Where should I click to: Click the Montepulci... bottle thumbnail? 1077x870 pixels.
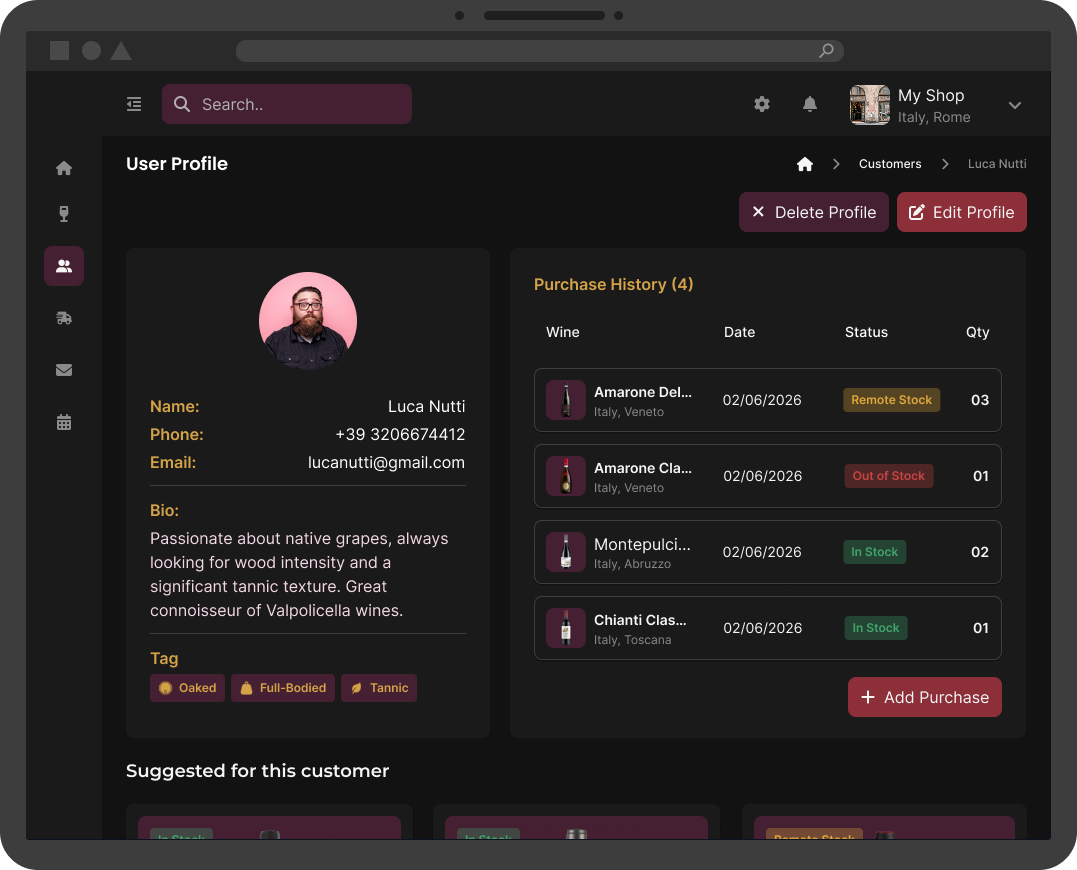[565, 551]
